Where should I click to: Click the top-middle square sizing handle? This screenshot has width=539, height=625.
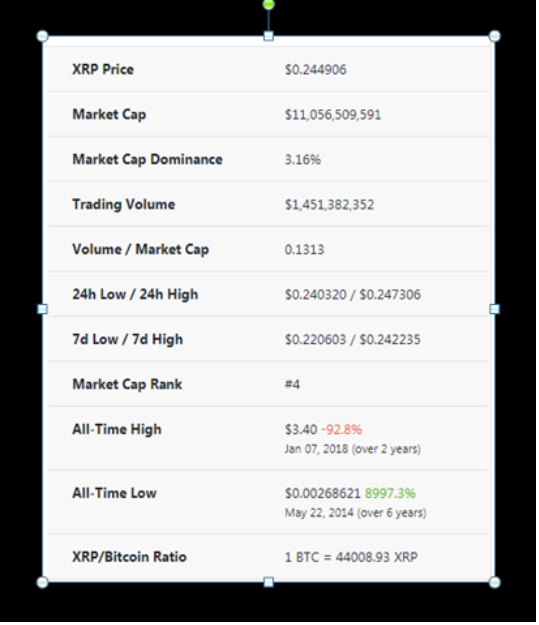point(269,36)
